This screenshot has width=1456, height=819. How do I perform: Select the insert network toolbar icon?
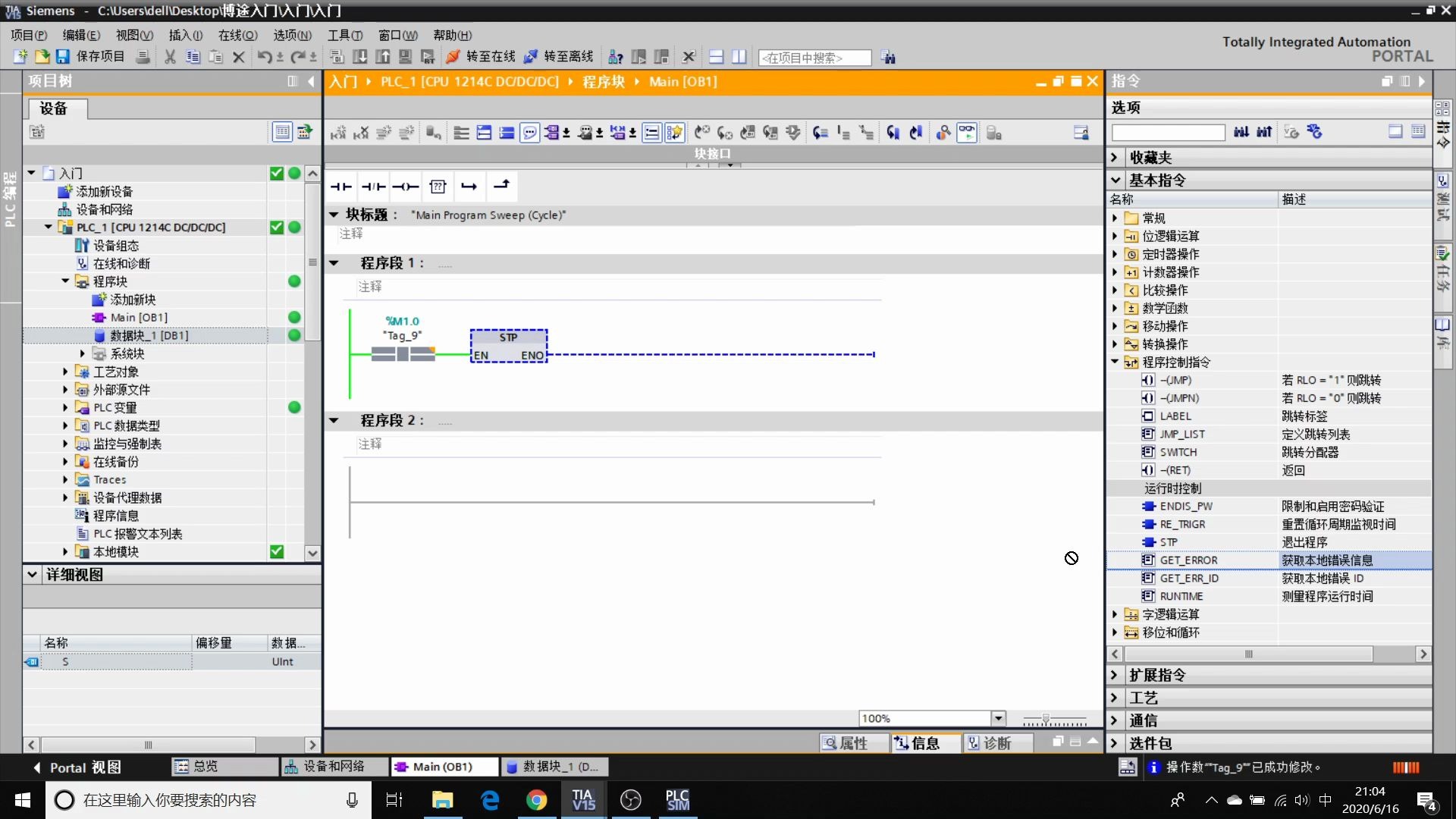[483, 132]
